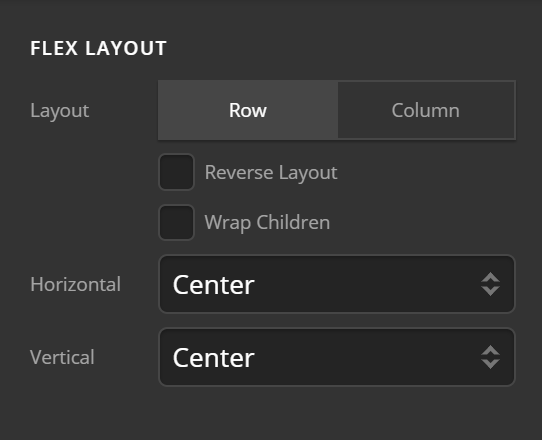The width and height of the screenshot is (542, 440).
Task: Click the up chevron in Horizontal selector
Action: click(x=490, y=277)
